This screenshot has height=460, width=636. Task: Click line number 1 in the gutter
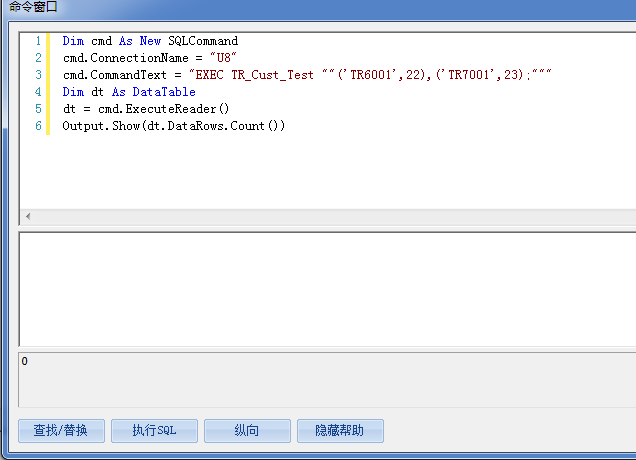[37, 41]
